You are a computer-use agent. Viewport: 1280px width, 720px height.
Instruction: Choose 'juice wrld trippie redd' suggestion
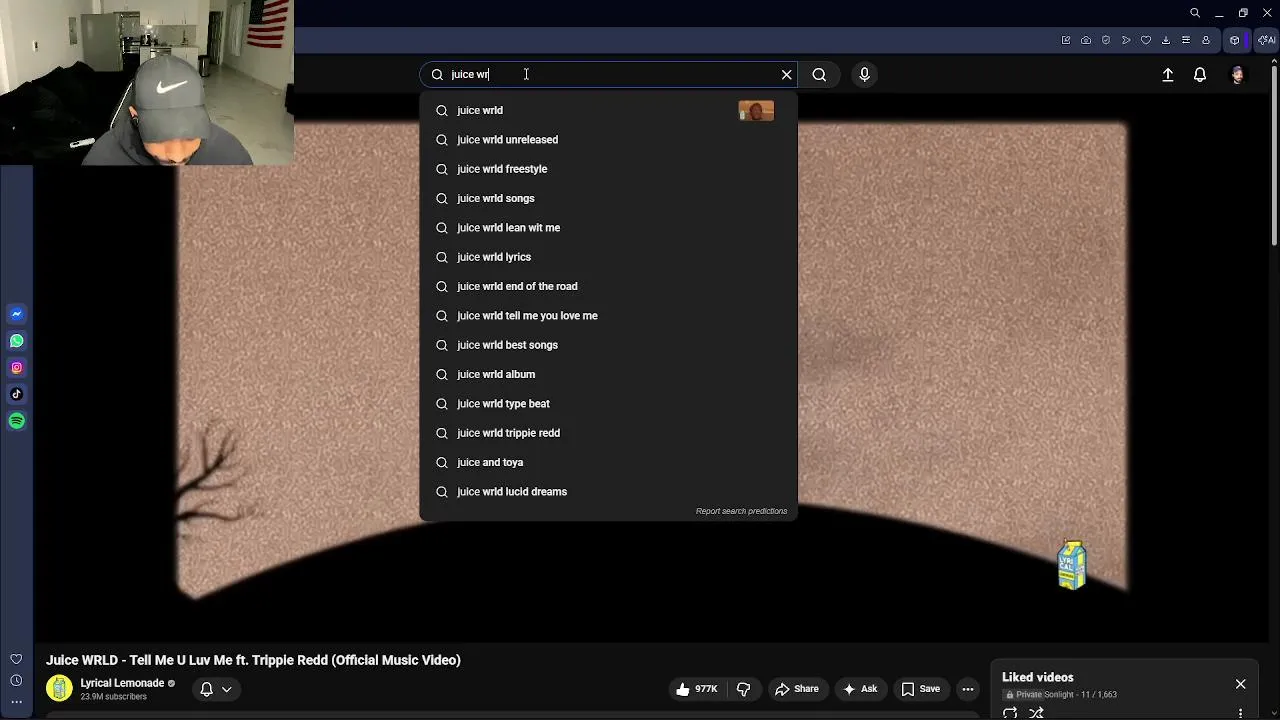(x=608, y=433)
